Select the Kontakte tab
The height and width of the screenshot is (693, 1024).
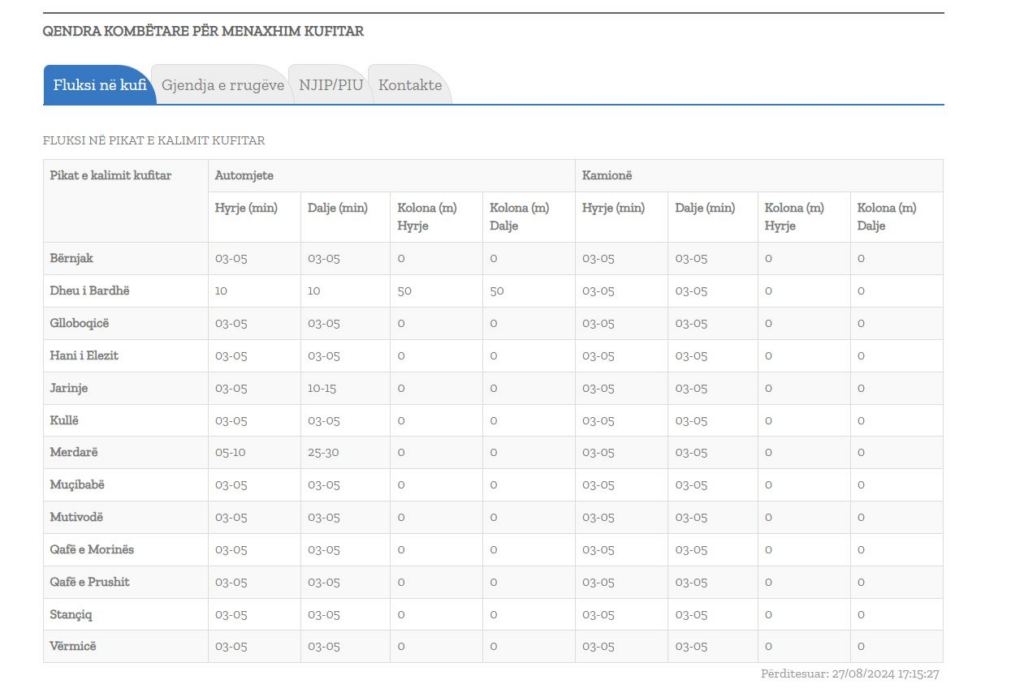pos(410,85)
